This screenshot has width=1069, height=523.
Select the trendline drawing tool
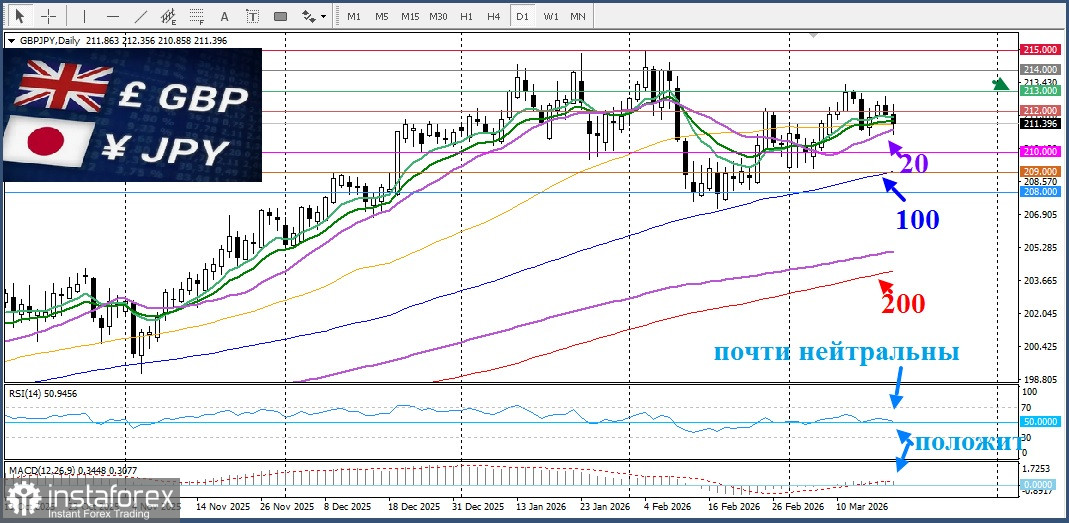pos(141,16)
